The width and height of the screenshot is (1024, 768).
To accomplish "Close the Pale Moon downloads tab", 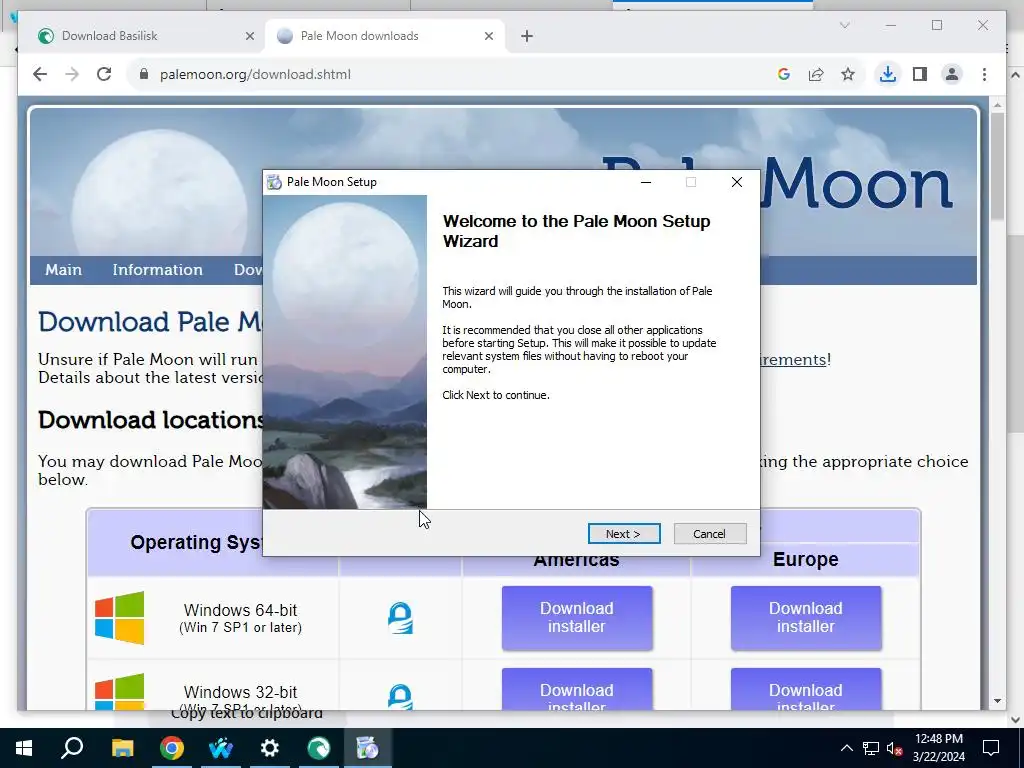I will coord(488,36).
